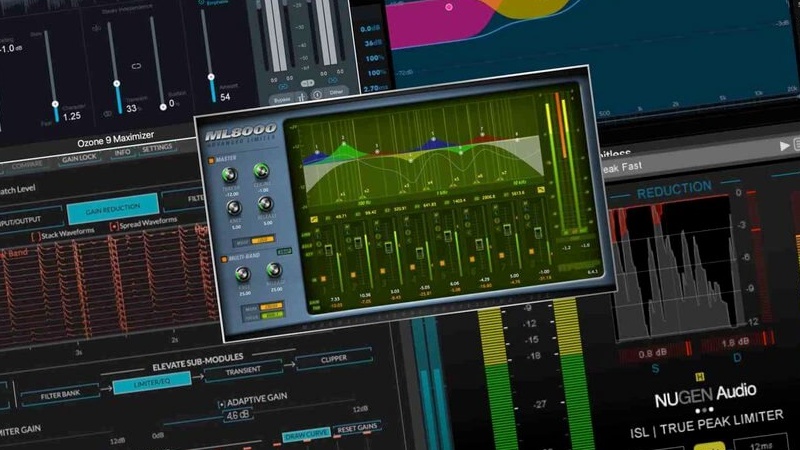Click the 36 dB readout
This screenshot has width=800, height=450.
pos(372,43)
